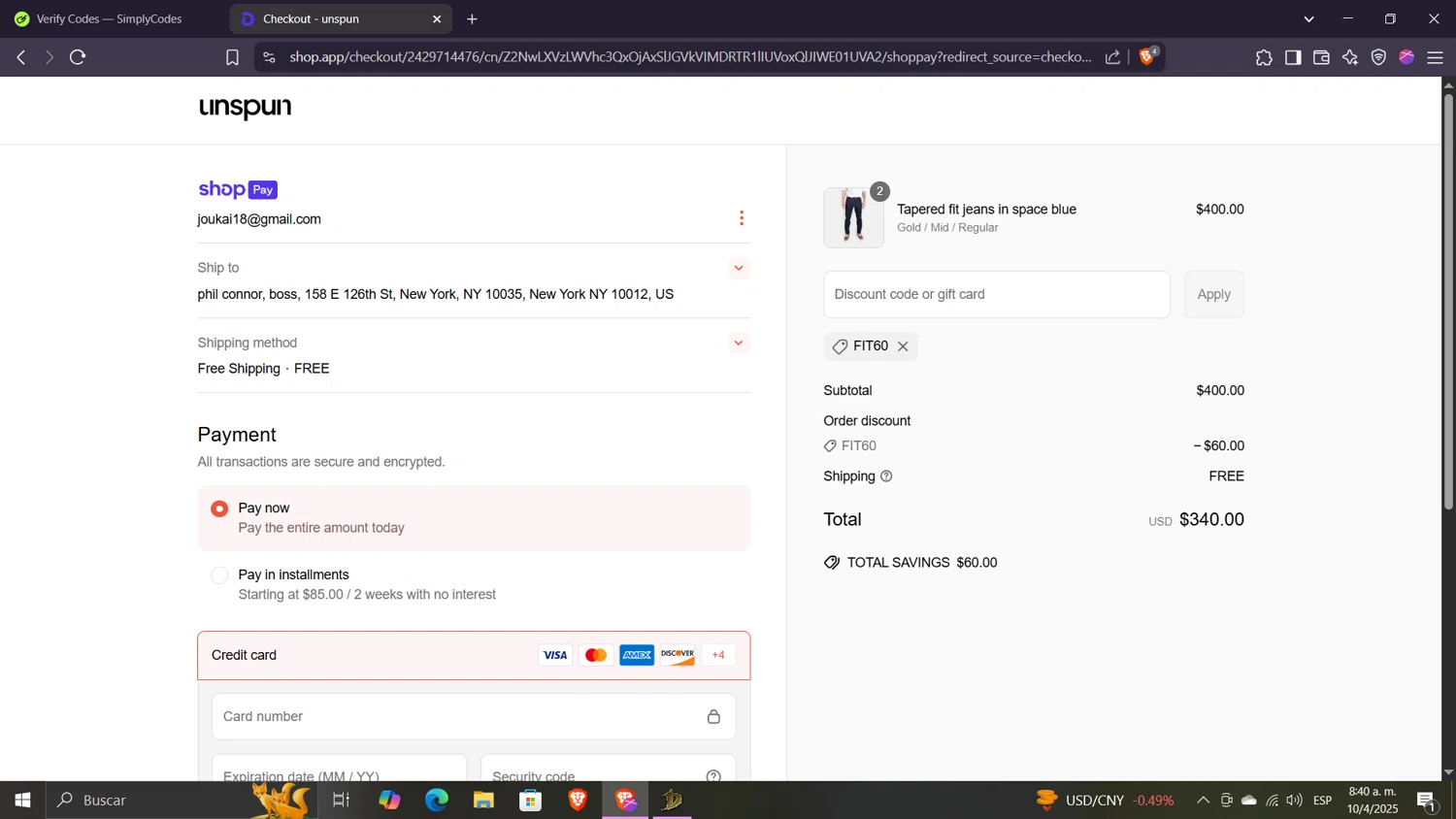
Task: Click the Security code field
Action: 609,769
